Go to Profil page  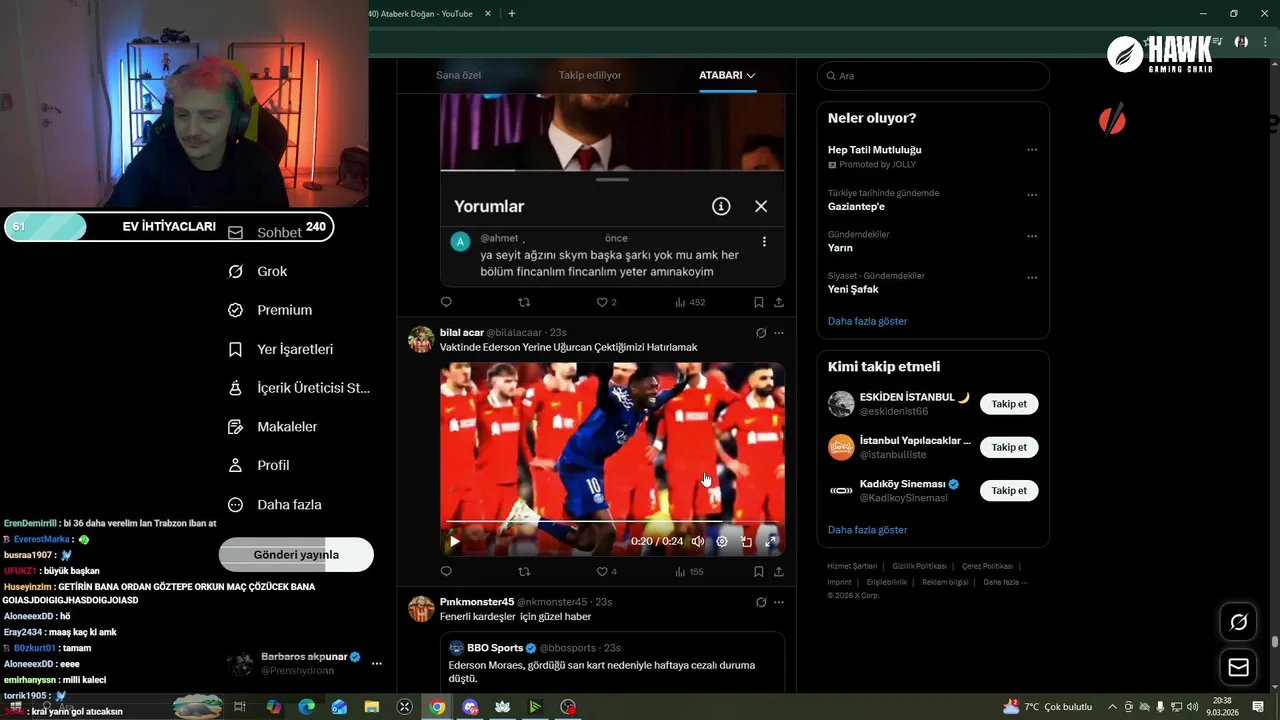(259, 465)
